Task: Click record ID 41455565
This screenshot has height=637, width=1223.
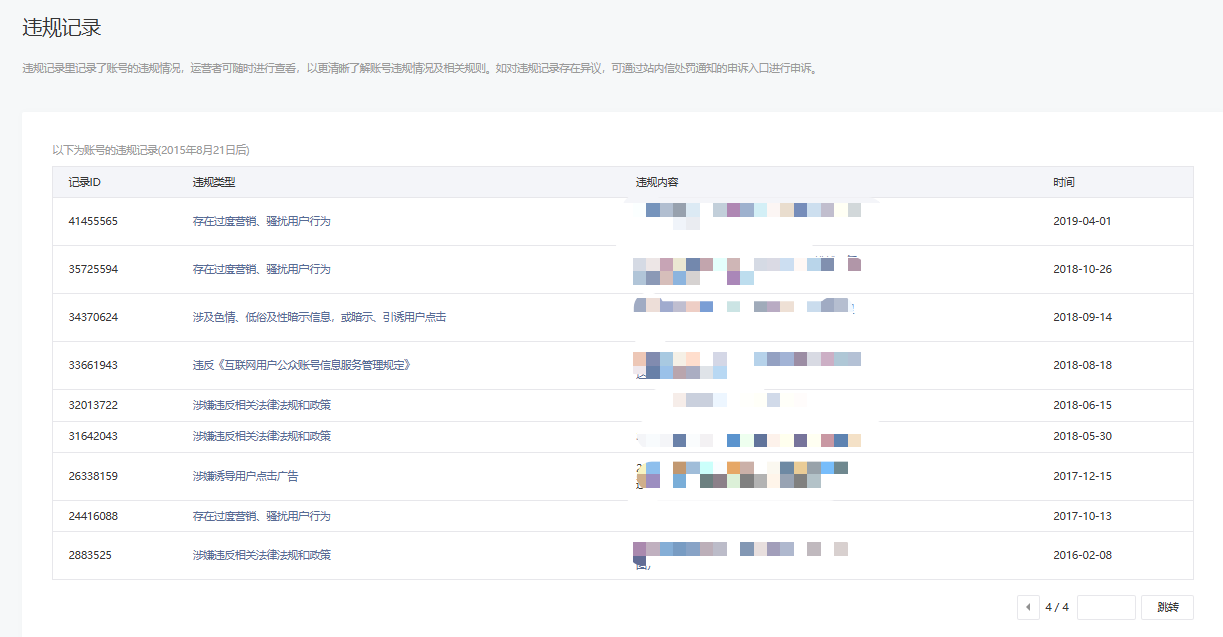Action: 93,221
